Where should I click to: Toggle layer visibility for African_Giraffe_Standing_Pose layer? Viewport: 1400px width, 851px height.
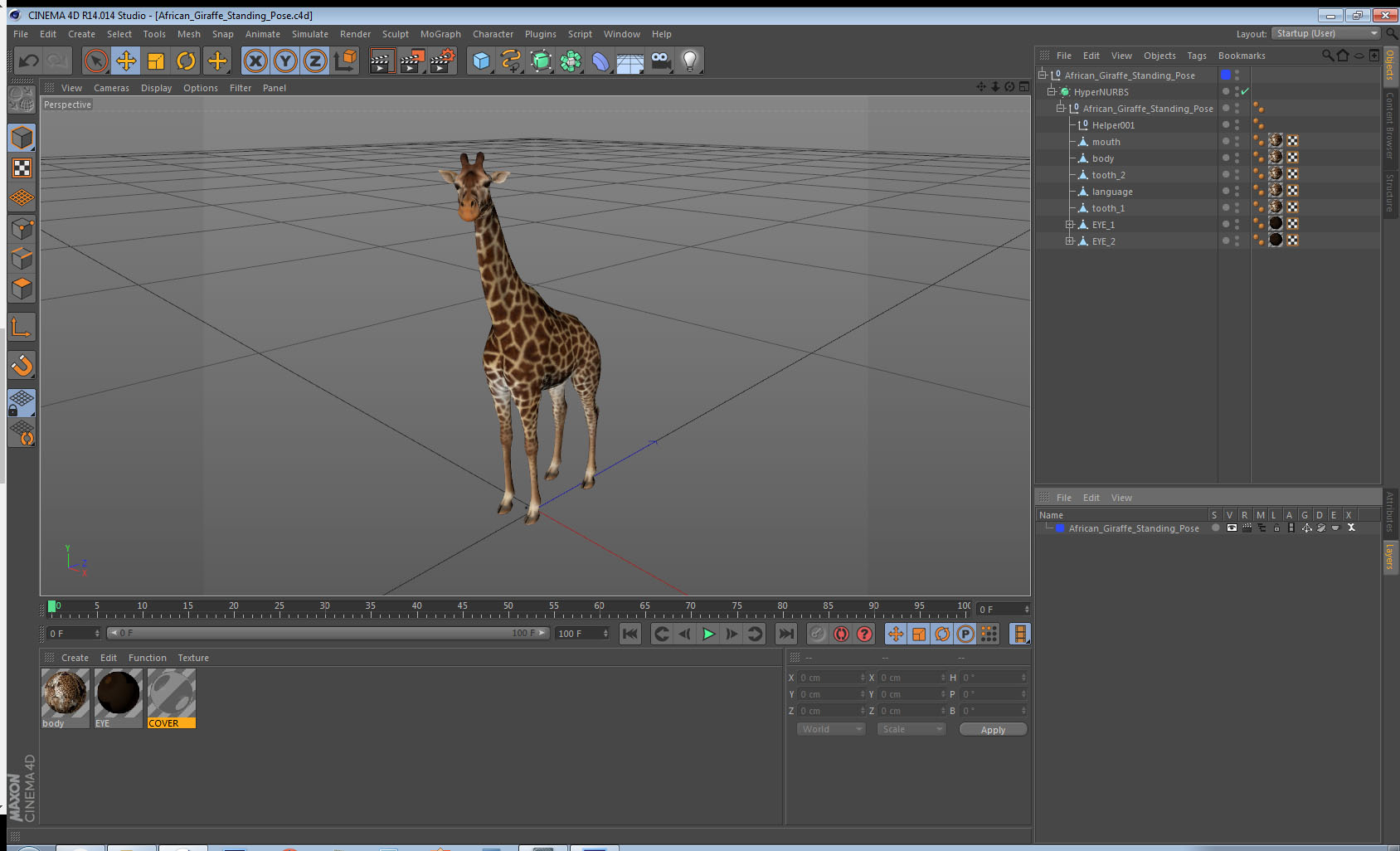(x=1232, y=528)
